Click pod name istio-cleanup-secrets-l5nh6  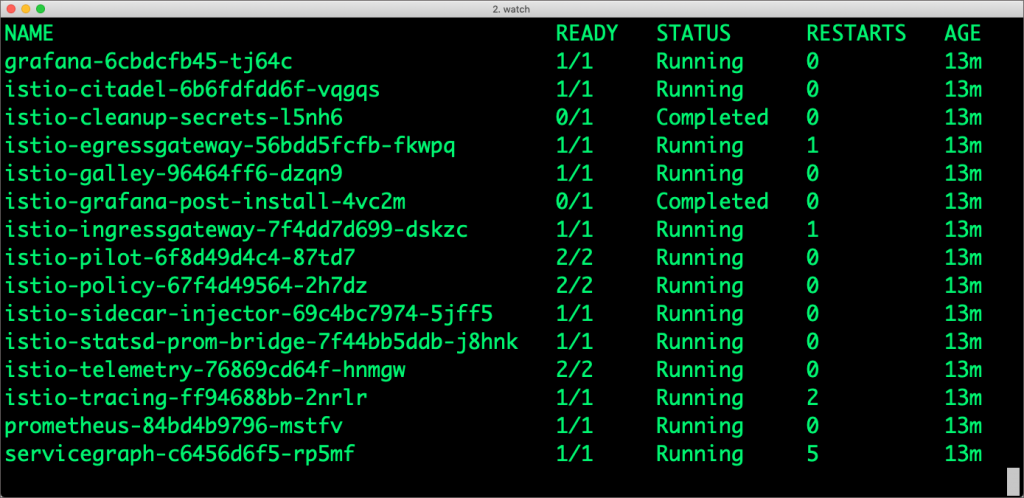[174, 118]
